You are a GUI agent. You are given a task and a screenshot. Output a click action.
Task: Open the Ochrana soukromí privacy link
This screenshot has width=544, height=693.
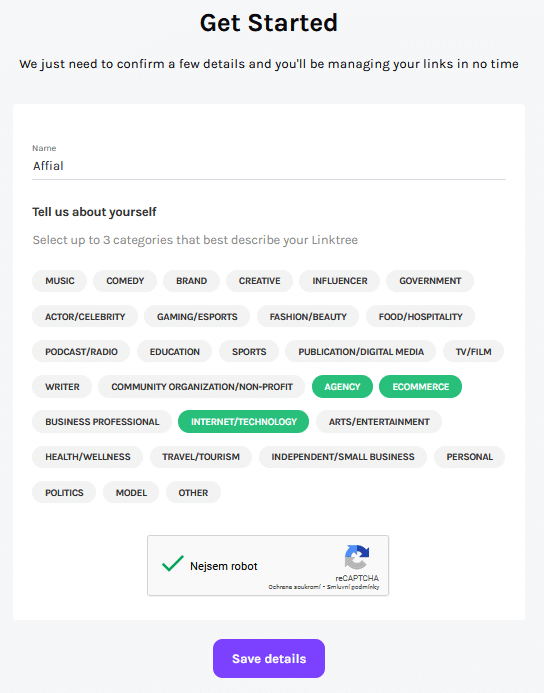tap(294, 587)
